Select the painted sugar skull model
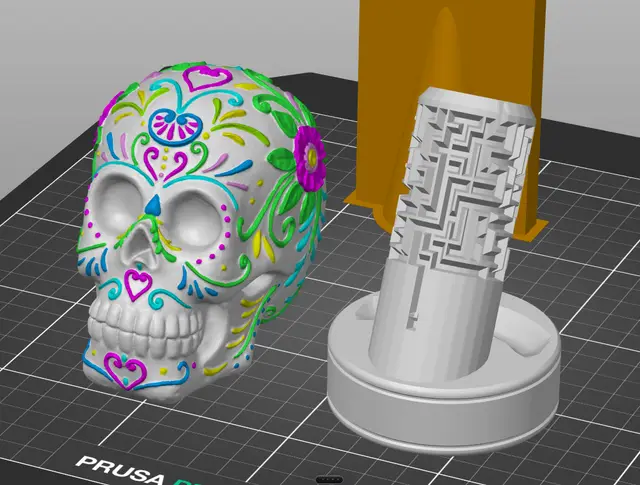The height and width of the screenshot is (485, 640). tap(200, 233)
